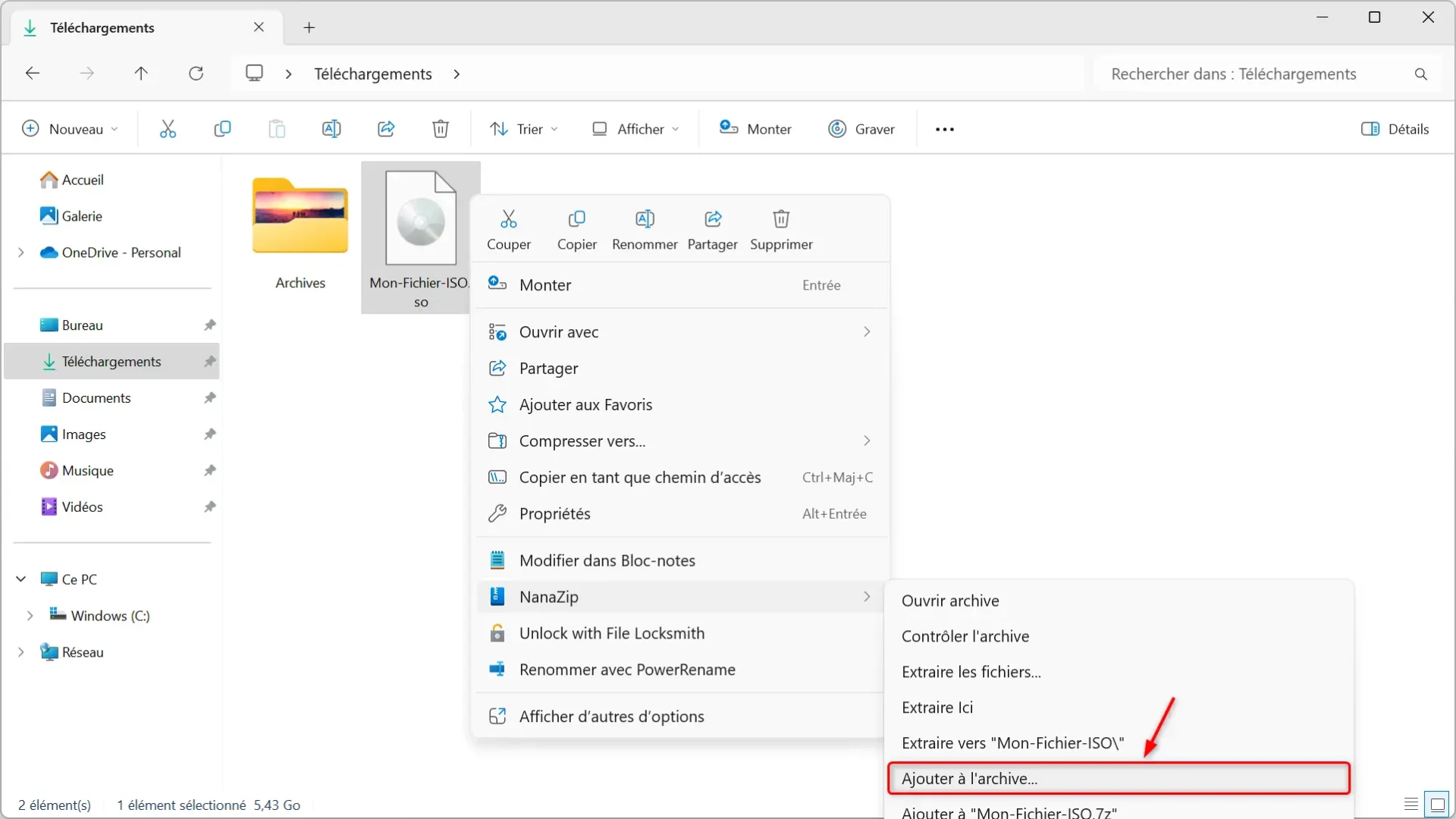The height and width of the screenshot is (819, 1456).
Task: Select Contrôler l'archive
Action: coord(1119,637)
